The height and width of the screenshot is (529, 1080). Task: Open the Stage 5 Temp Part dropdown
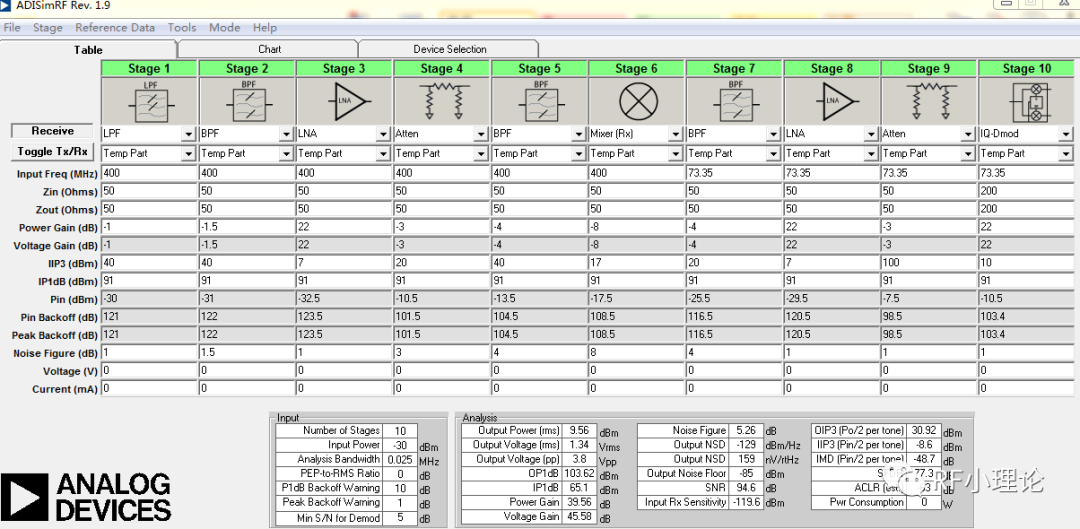click(579, 154)
